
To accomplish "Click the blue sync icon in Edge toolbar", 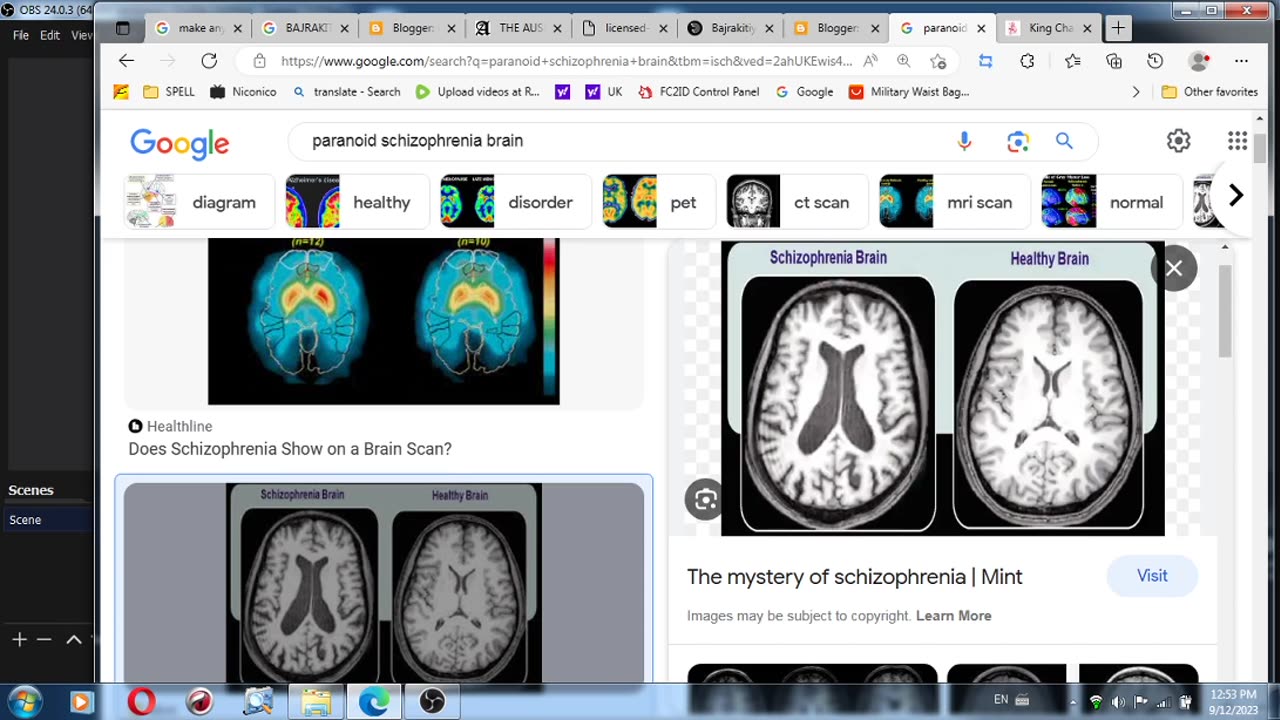I will point(985,61).
